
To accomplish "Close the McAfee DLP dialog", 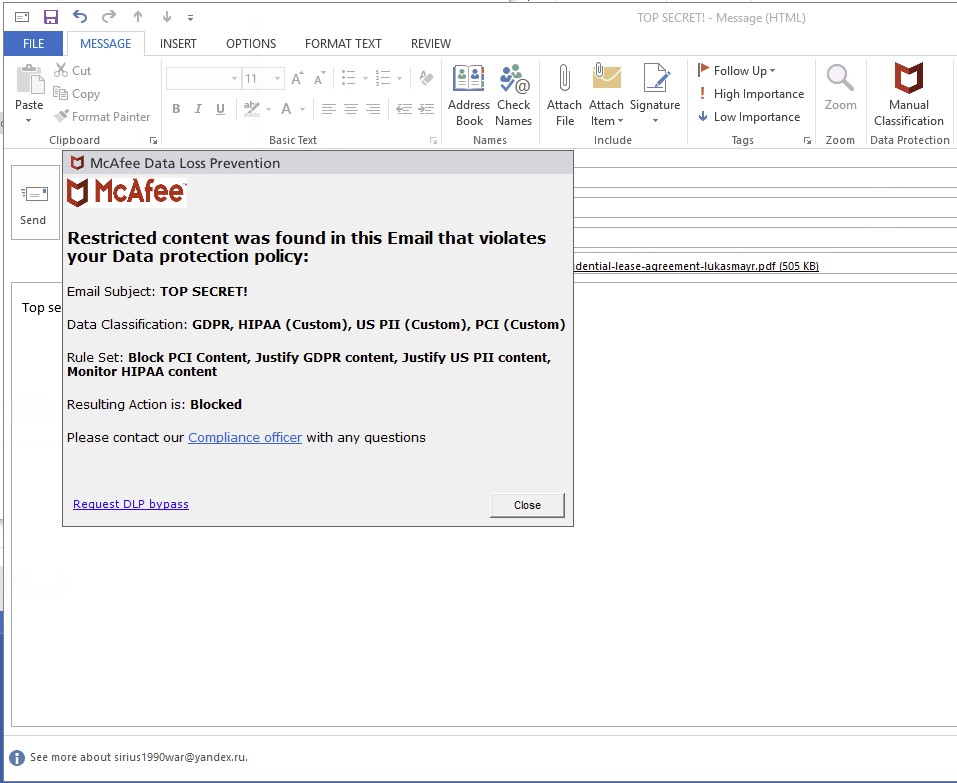I will (x=527, y=505).
